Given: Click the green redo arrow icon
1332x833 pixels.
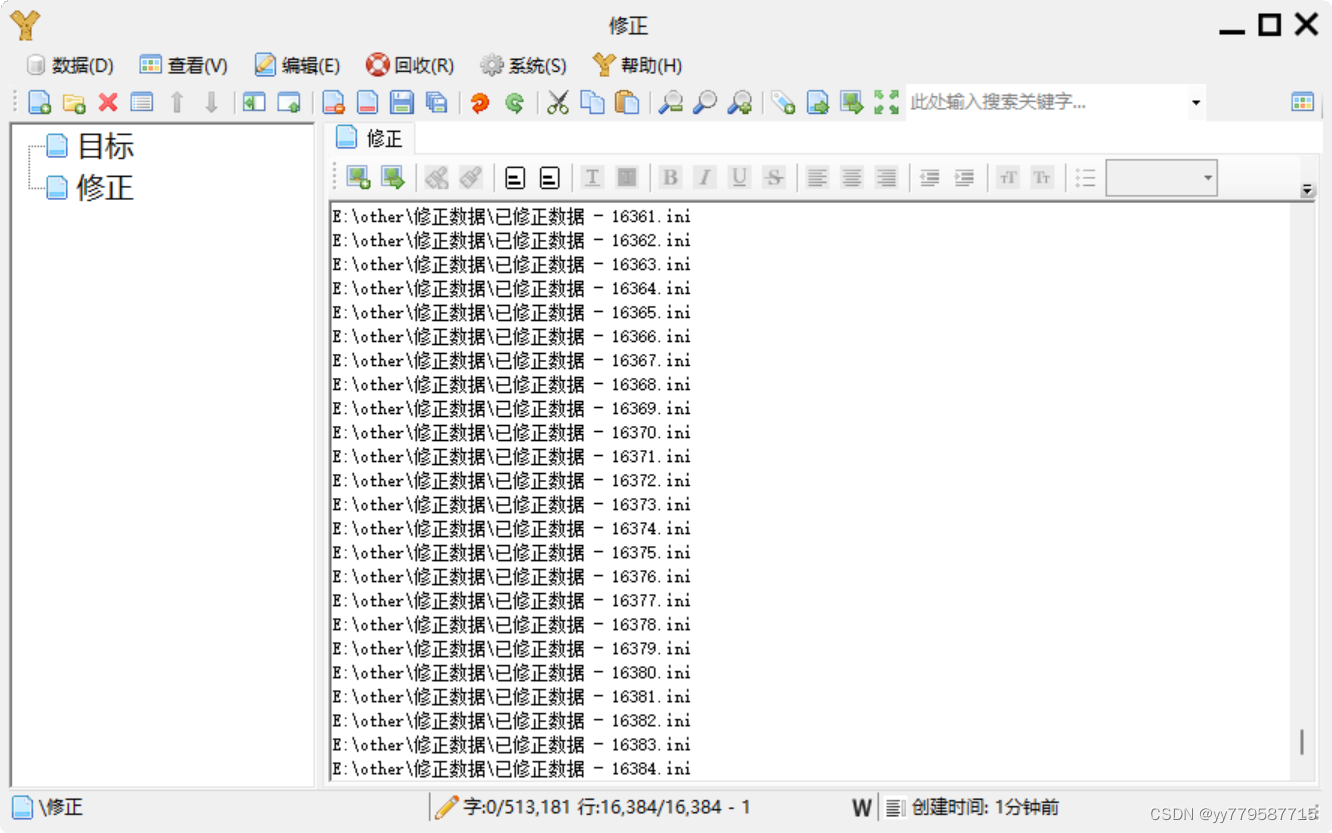Looking at the screenshot, I should click(514, 102).
